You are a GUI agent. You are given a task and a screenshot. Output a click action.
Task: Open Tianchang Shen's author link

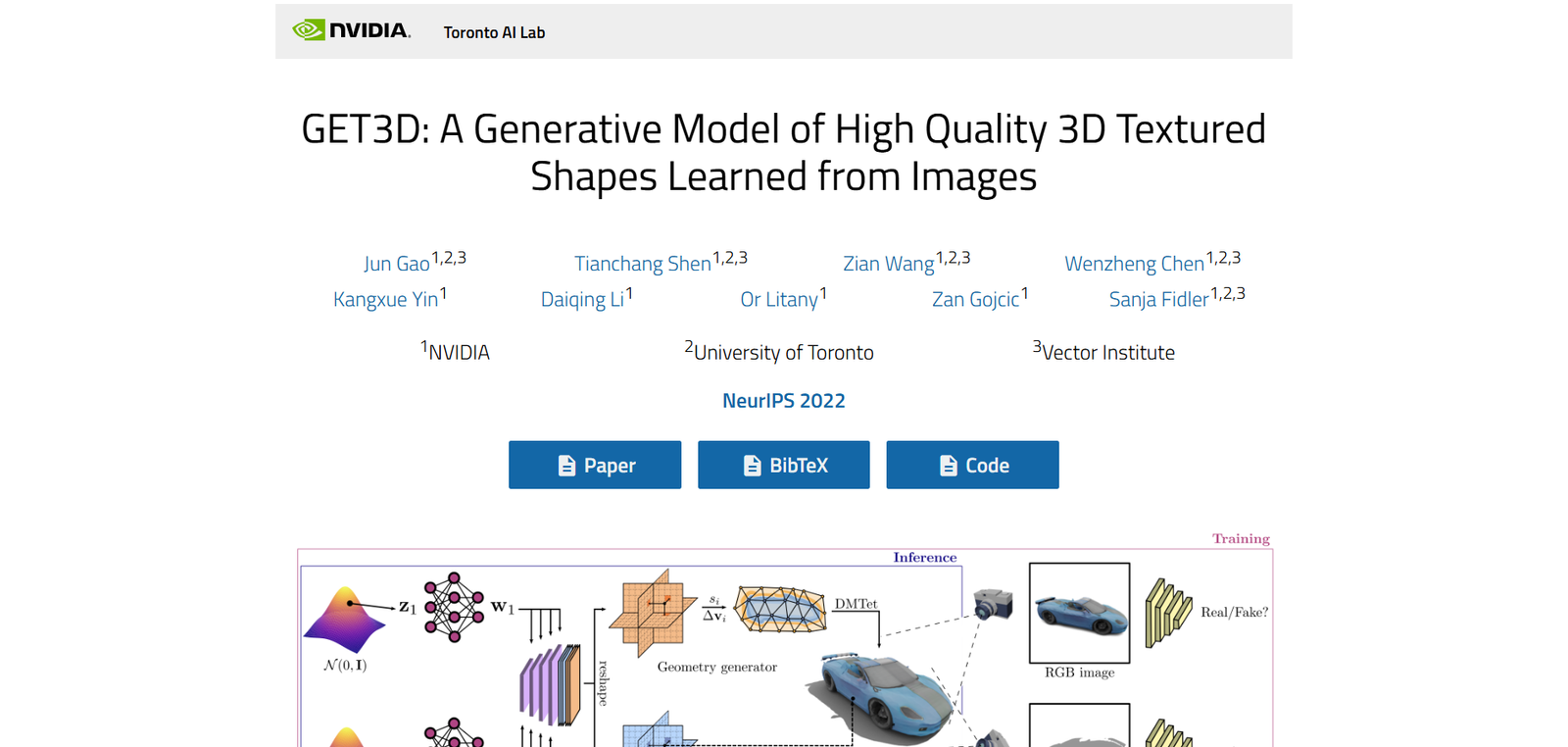(642, 264)
